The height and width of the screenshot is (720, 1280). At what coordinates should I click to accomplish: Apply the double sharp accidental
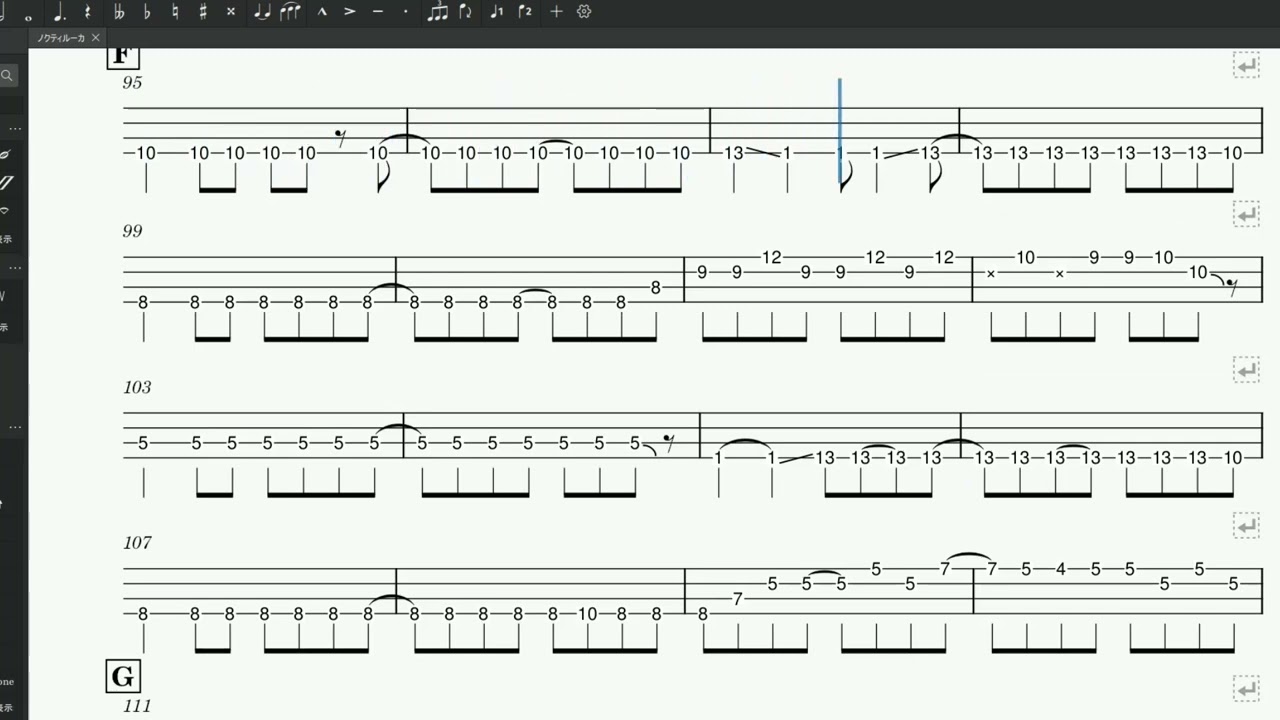tap(231, 12)
